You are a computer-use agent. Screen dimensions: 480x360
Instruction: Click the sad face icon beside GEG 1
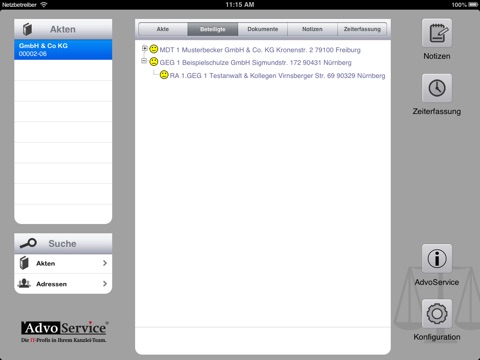pyautogui.click(x=154, y=62)
